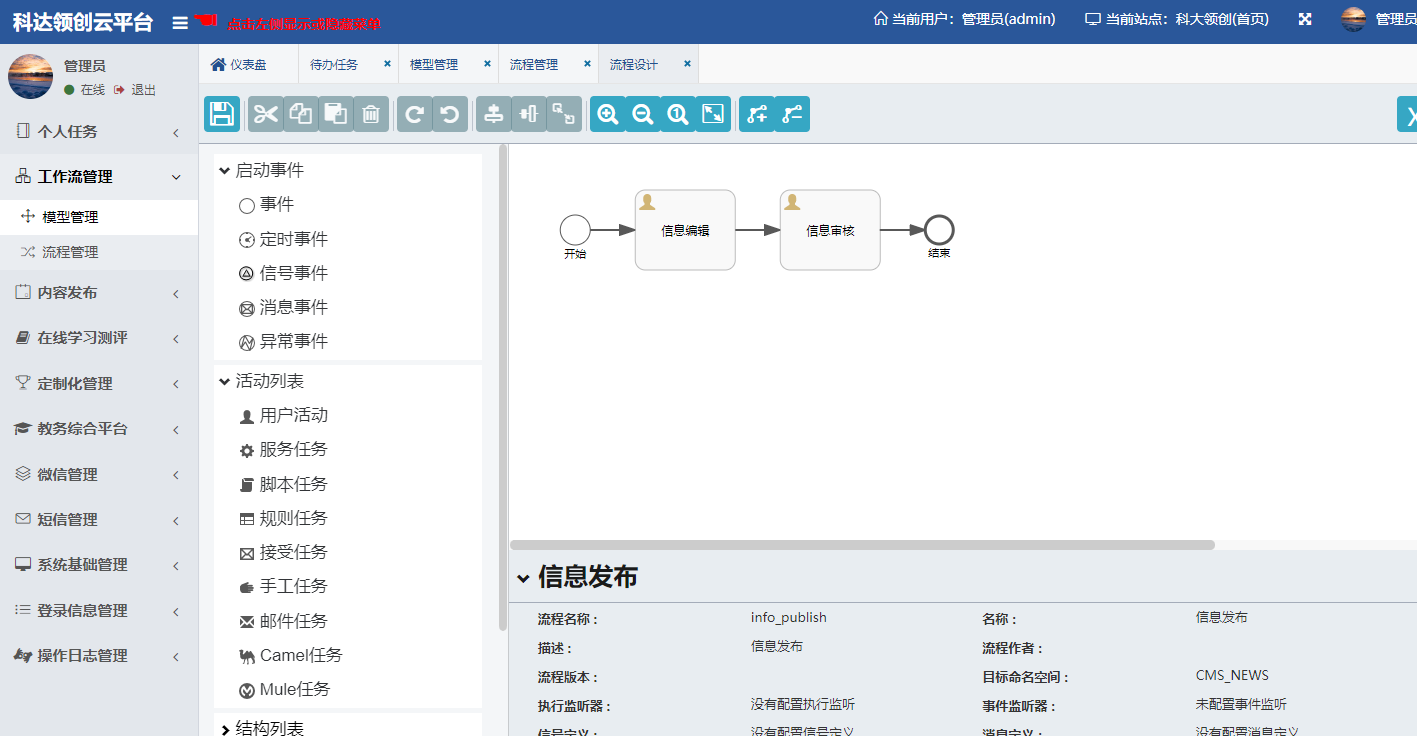
Task: Select the add bend-point tool
Action: click(x=757, y=114)
